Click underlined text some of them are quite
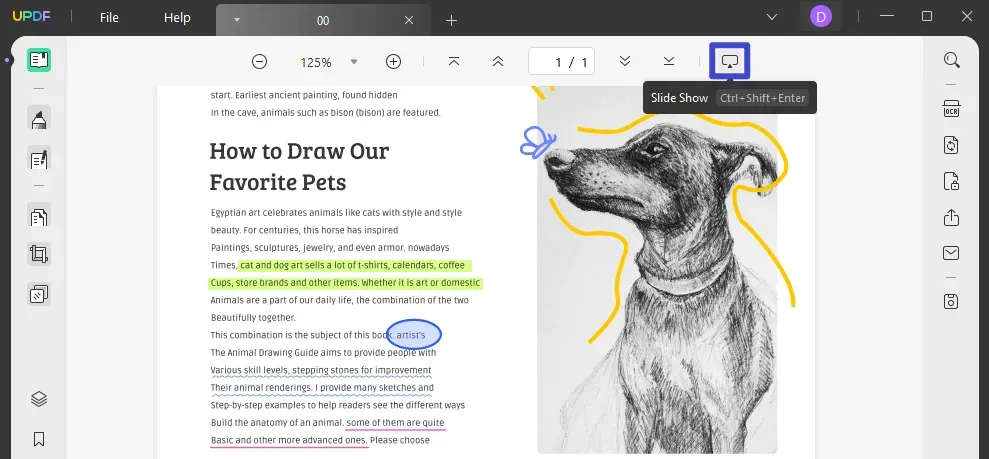The image size is (989, 459). tap(395, 422)
